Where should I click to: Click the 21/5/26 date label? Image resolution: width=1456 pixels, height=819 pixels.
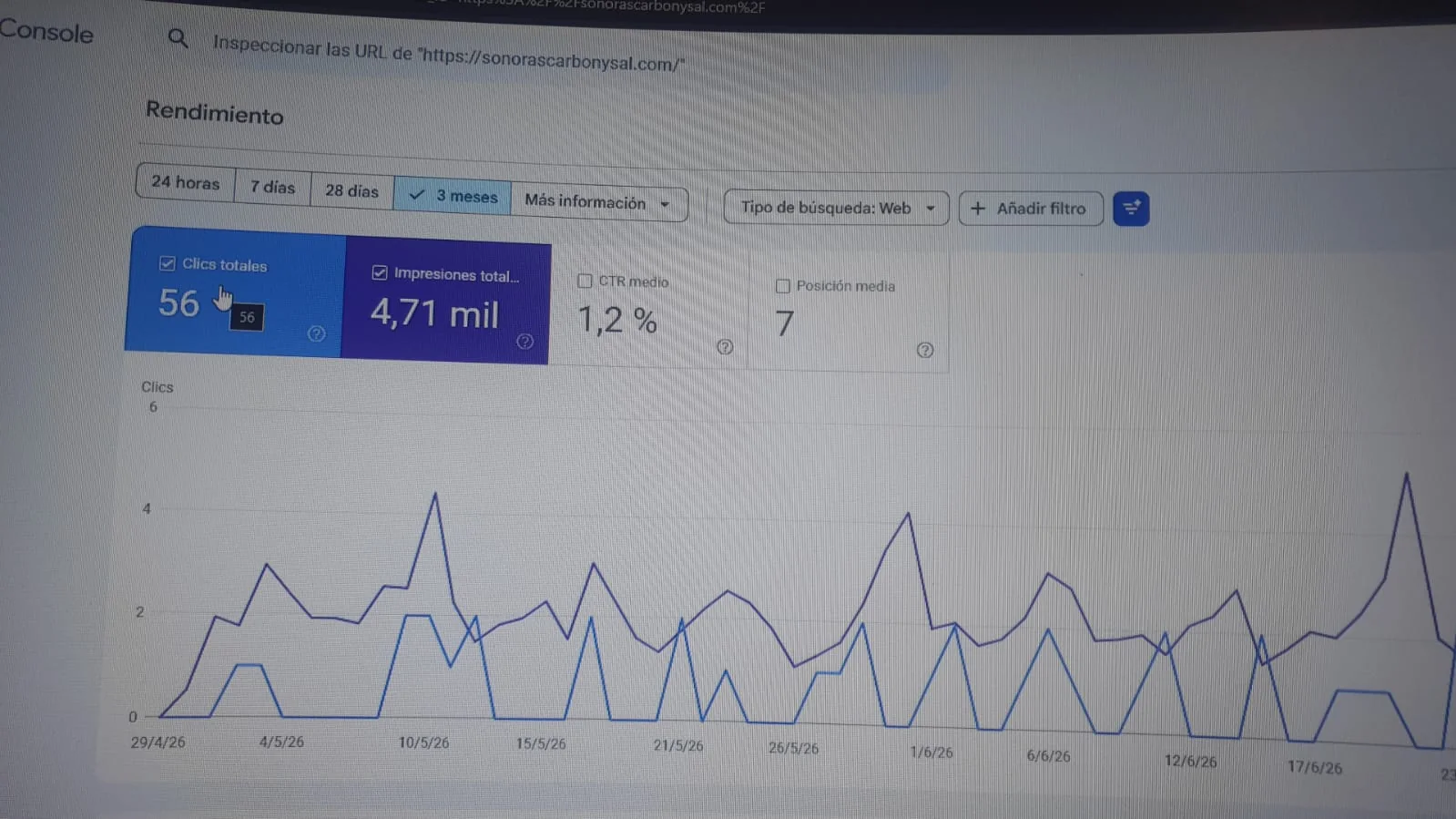pyautogui.click(x=678, y=746)
